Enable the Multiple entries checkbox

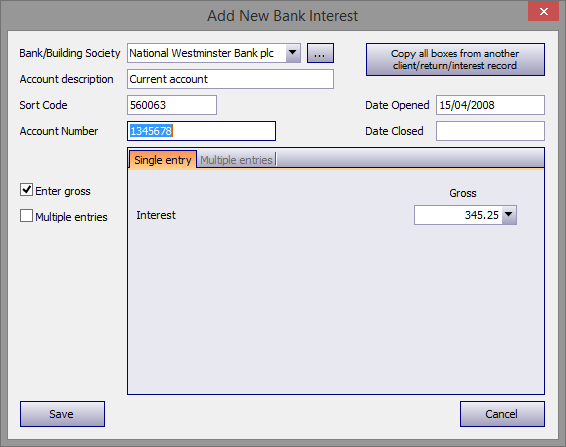(x=26, y=216)
